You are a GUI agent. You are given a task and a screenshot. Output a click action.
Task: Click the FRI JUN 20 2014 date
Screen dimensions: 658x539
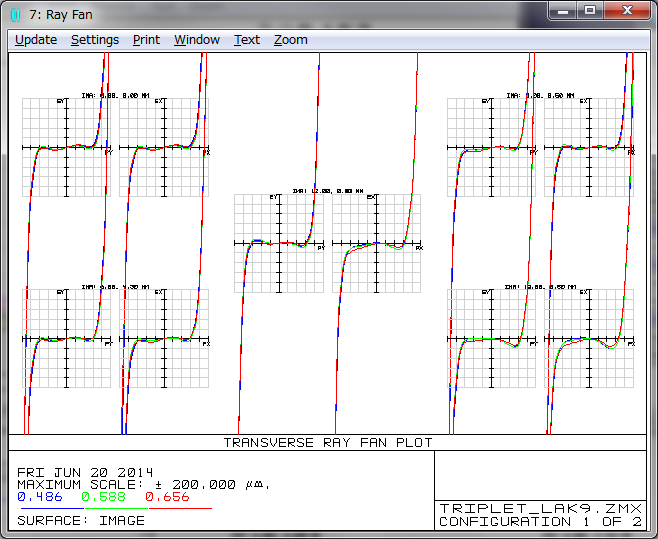click(x=85, y=473)
